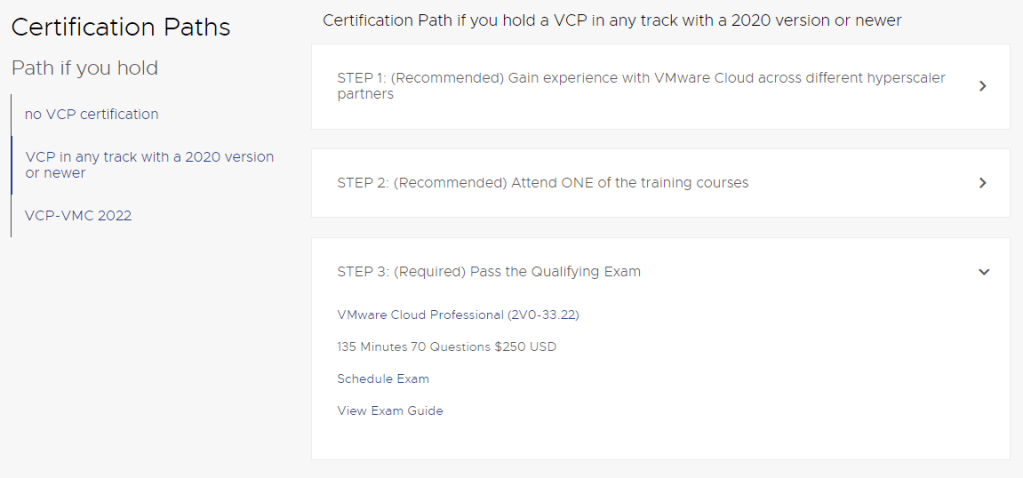Click the '$250 USD' exam price
This screenshot has height=478, width=1023.
525,347
